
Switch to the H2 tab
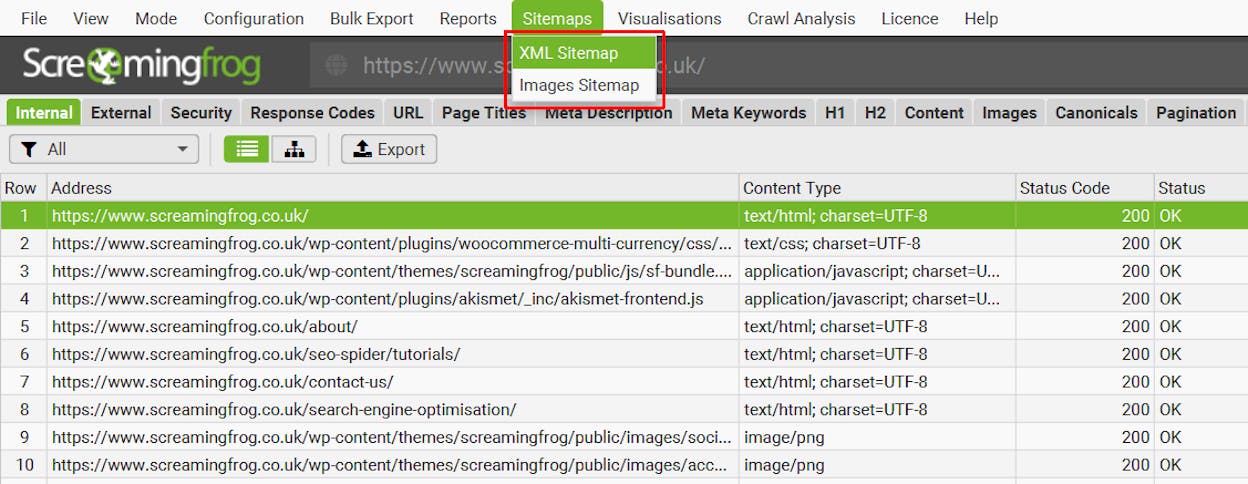click(875, 113)
